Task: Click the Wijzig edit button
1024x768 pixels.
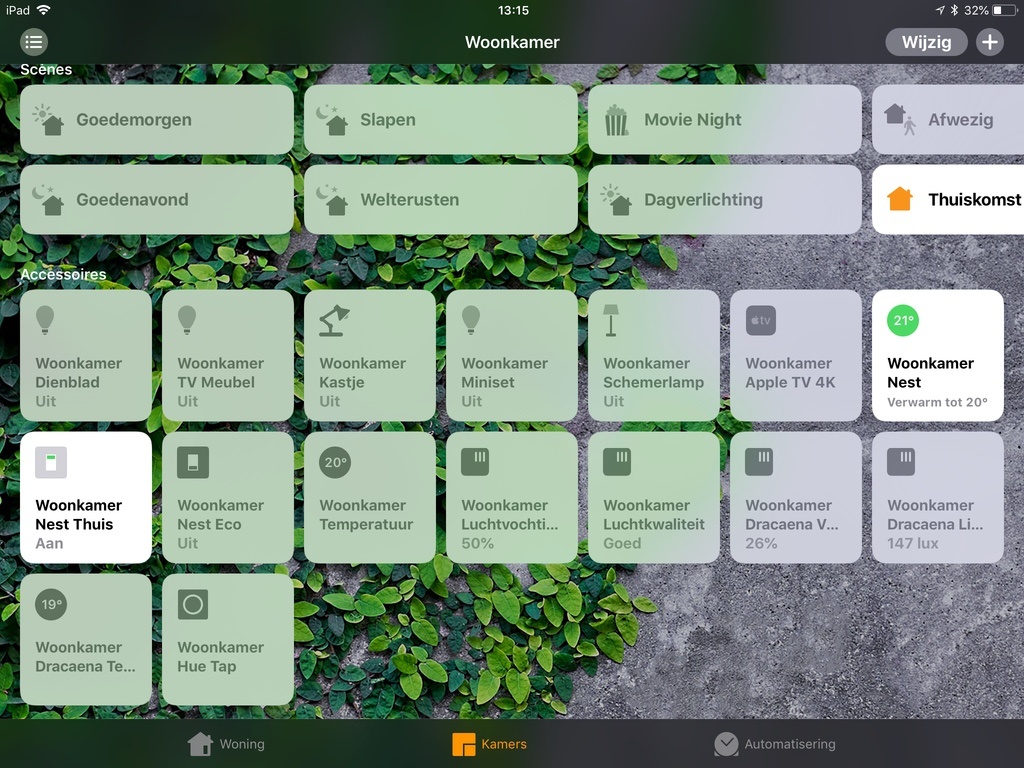Action: point(926,42)
